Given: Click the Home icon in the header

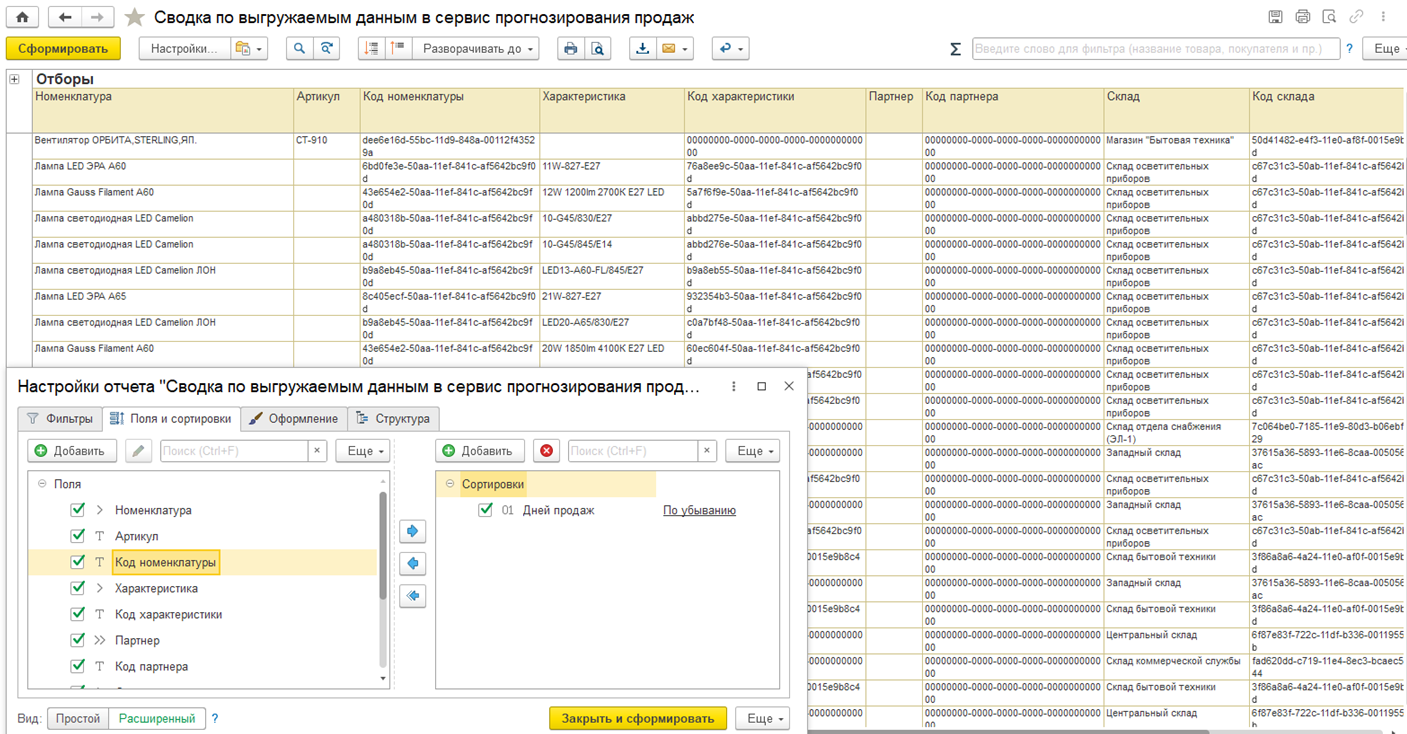Looking at the screenshot, I should [x=21, y=17].
